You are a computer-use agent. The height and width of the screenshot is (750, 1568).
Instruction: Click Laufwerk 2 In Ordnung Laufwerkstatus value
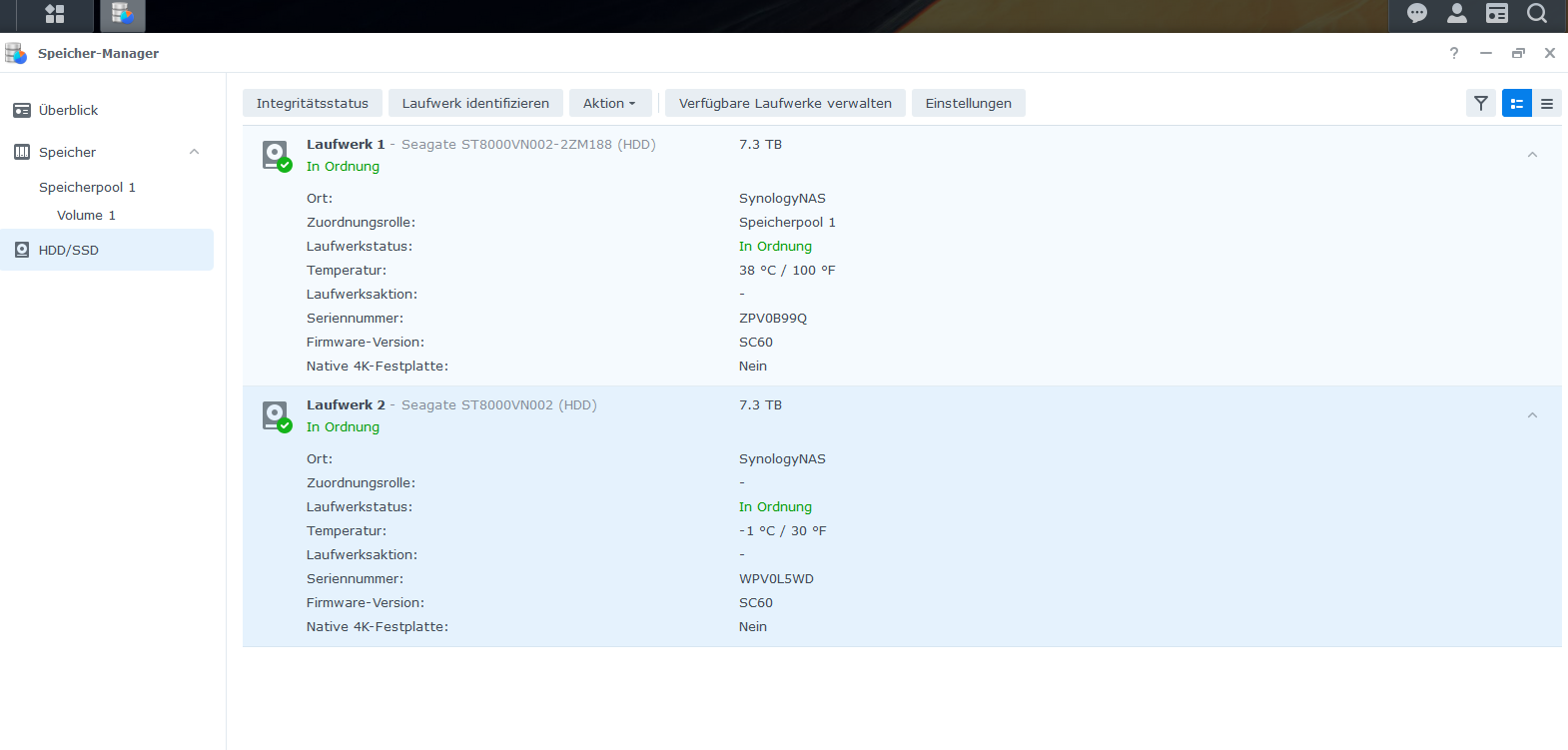(x=775, y=506)
